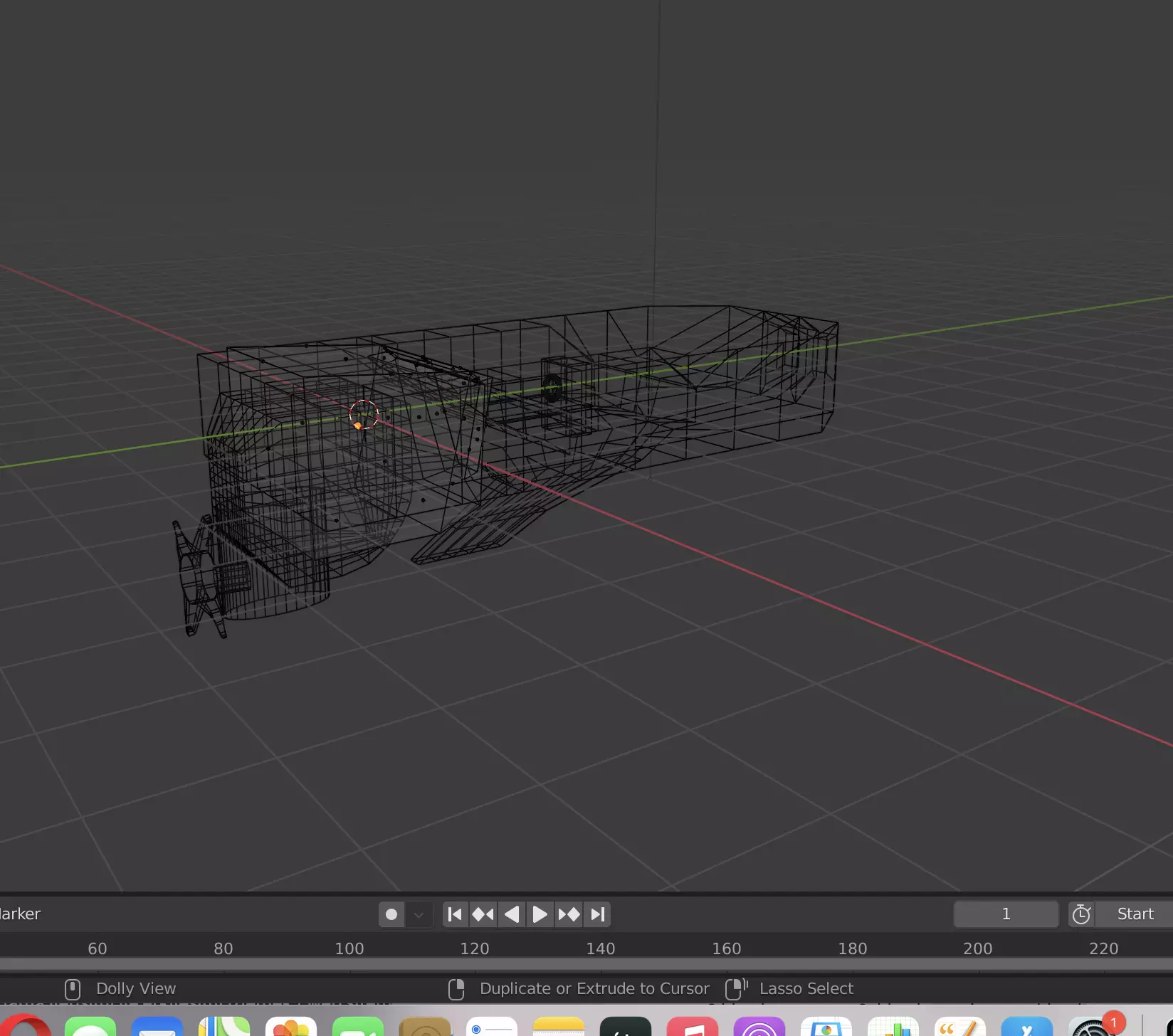Click the propeller at the airplane's nose

pyautogui.click(x=199, y=578)
